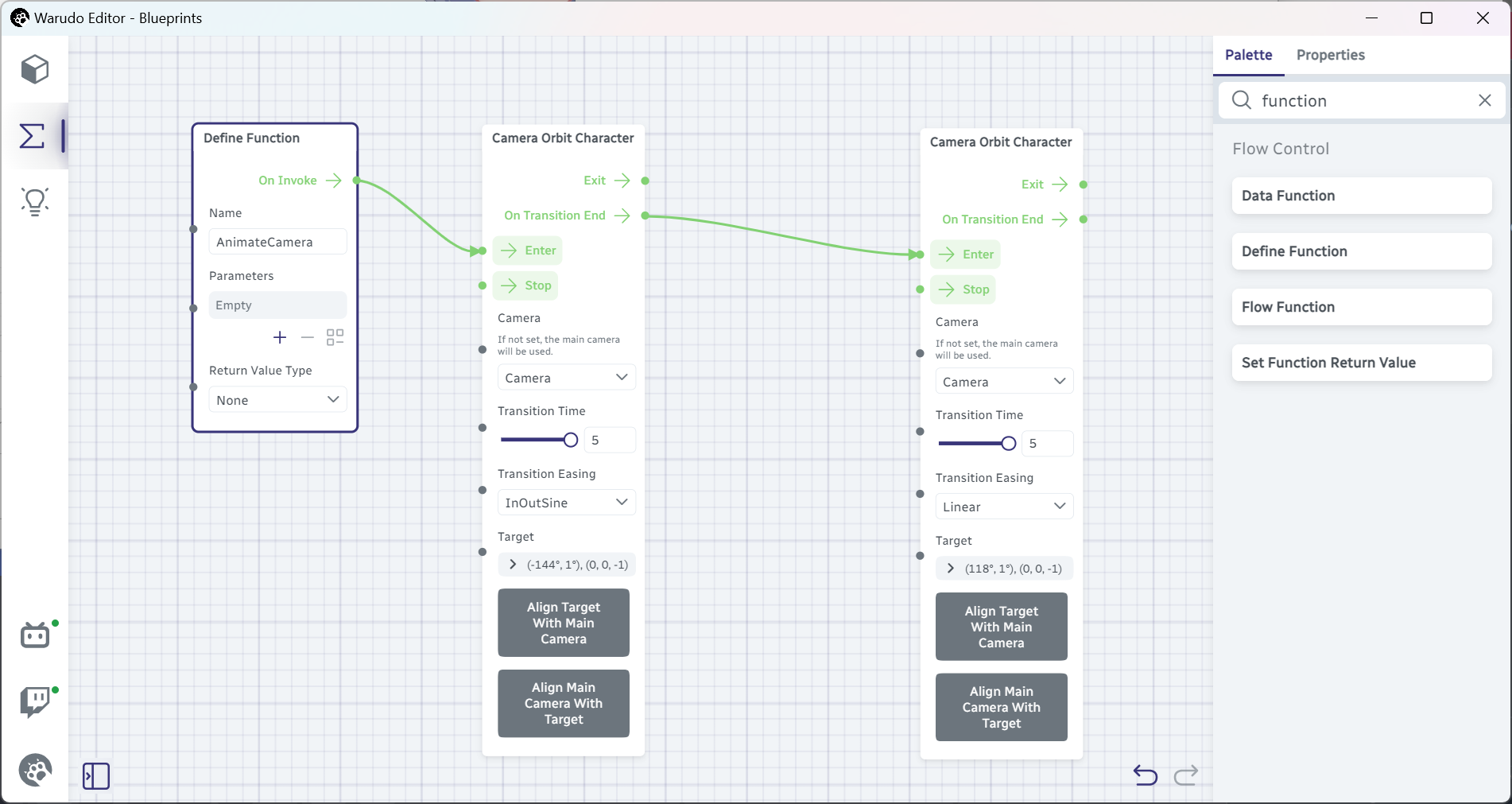This screenshot has width=1512, height=804.
Task: Clear the palette search with X icon
Action: click(x=1485, y=100)
